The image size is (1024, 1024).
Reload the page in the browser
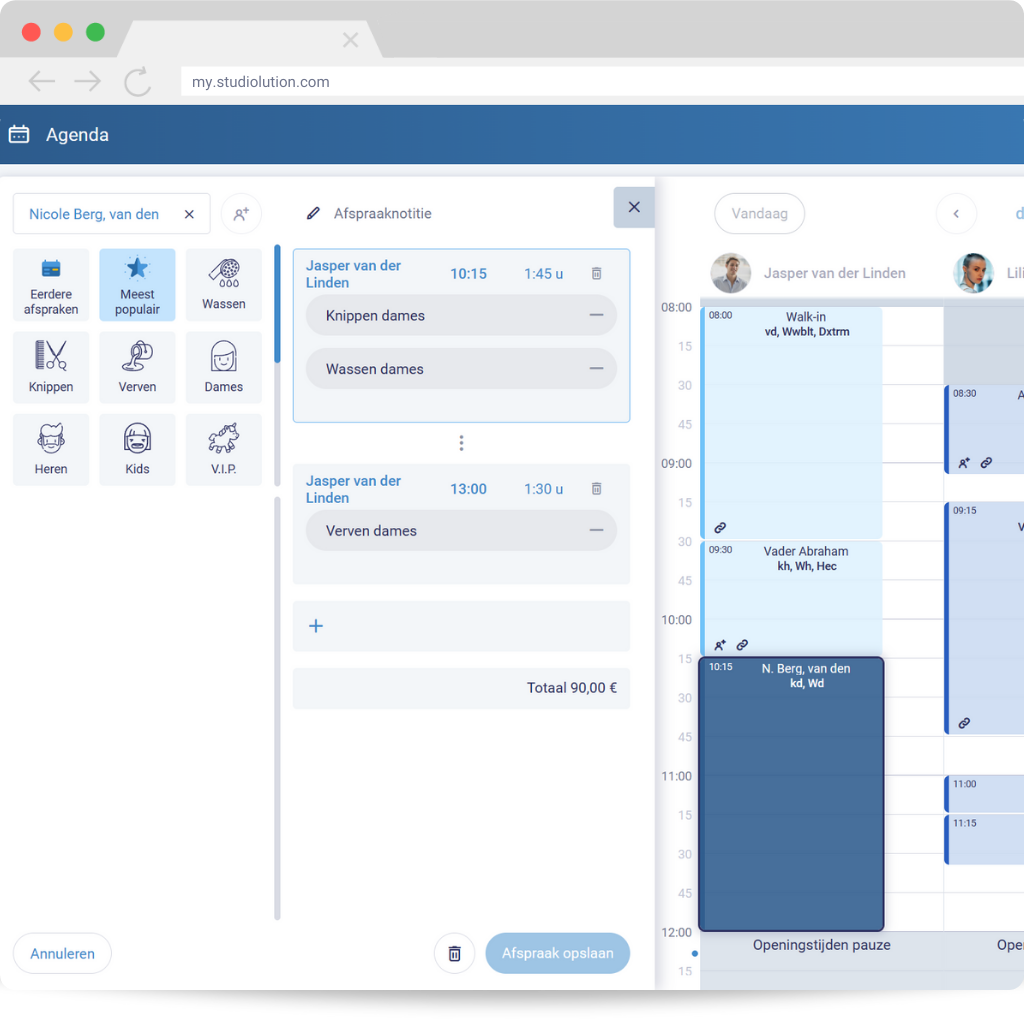coord(137,82)
